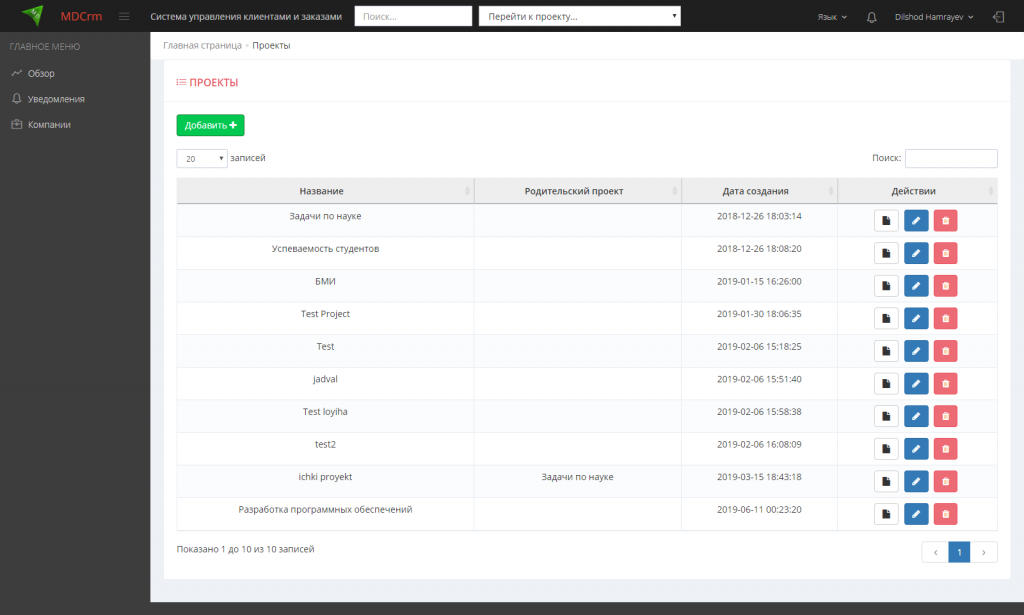Delete the Test loyiha project

946,417
